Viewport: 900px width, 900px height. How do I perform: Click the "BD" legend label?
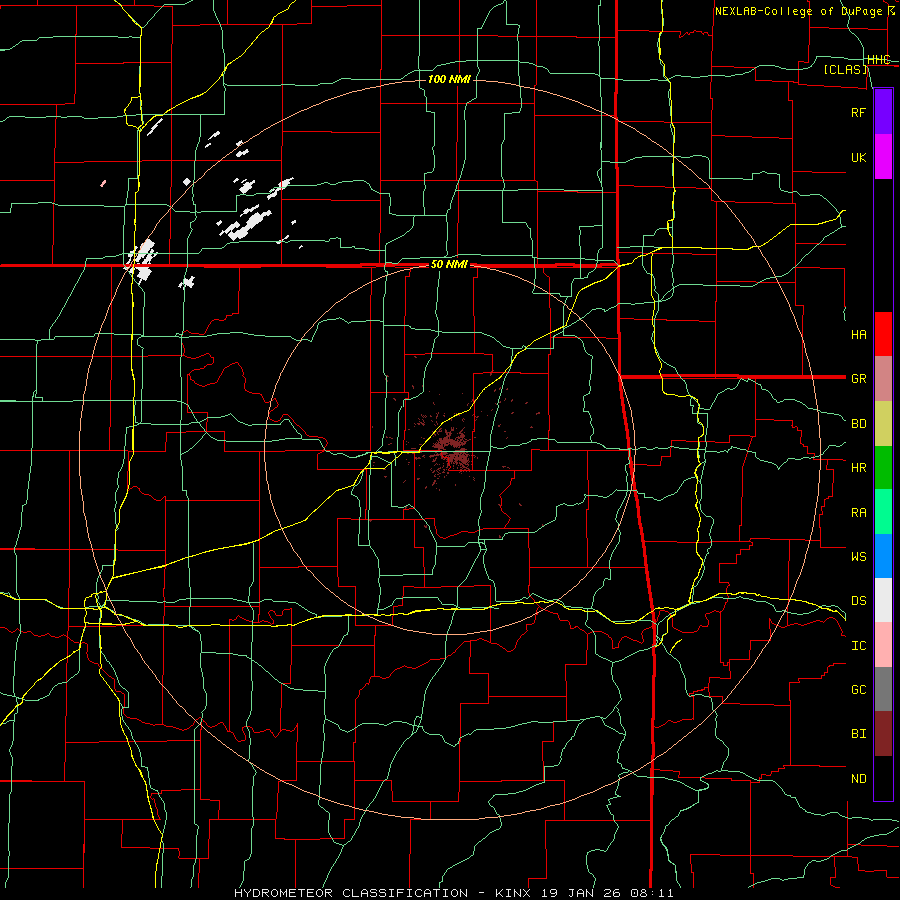(859, 424)
